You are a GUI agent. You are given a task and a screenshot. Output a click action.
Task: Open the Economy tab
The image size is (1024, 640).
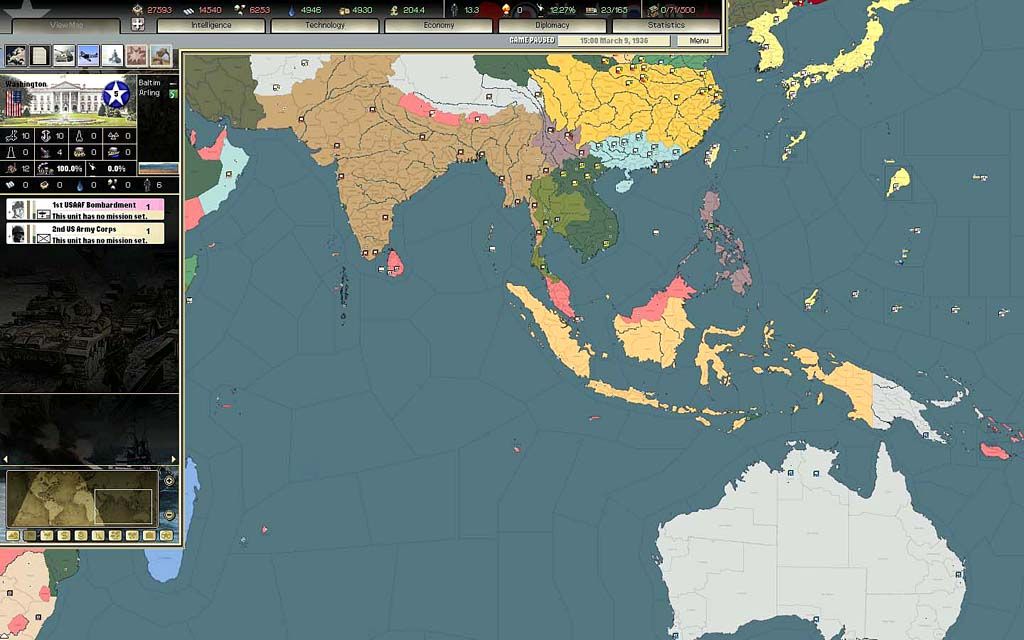[x=438, y=25]
